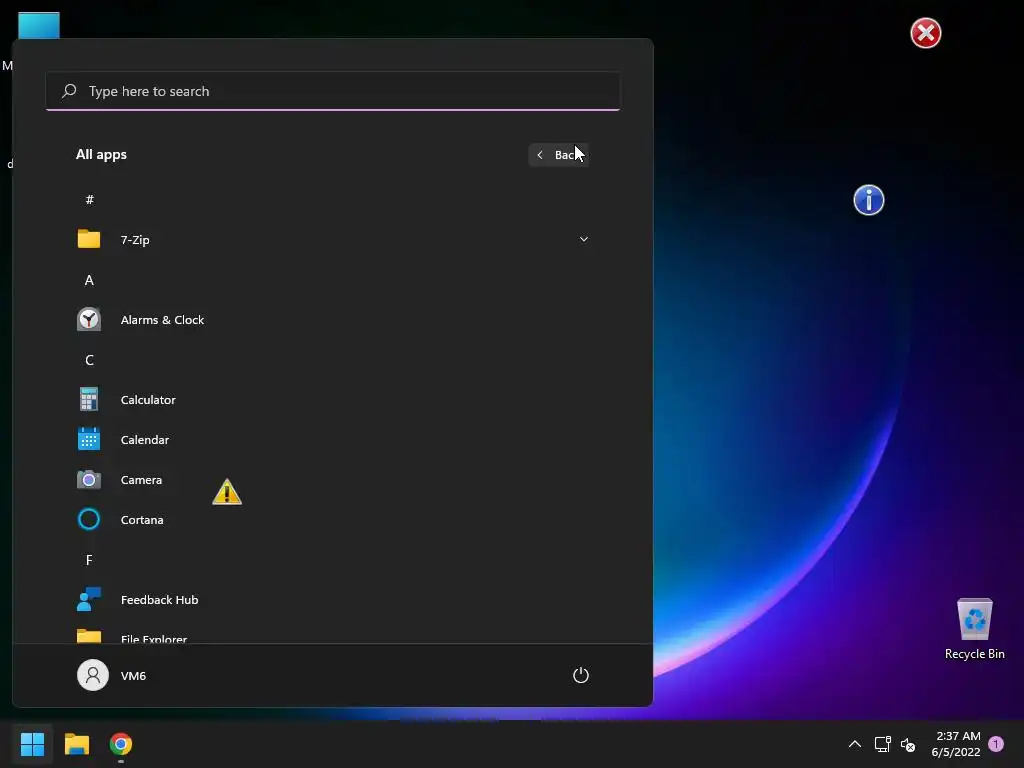Open the Calendar app icon
This screenshot has height=768, width=1024.
[x=89, y=439]
